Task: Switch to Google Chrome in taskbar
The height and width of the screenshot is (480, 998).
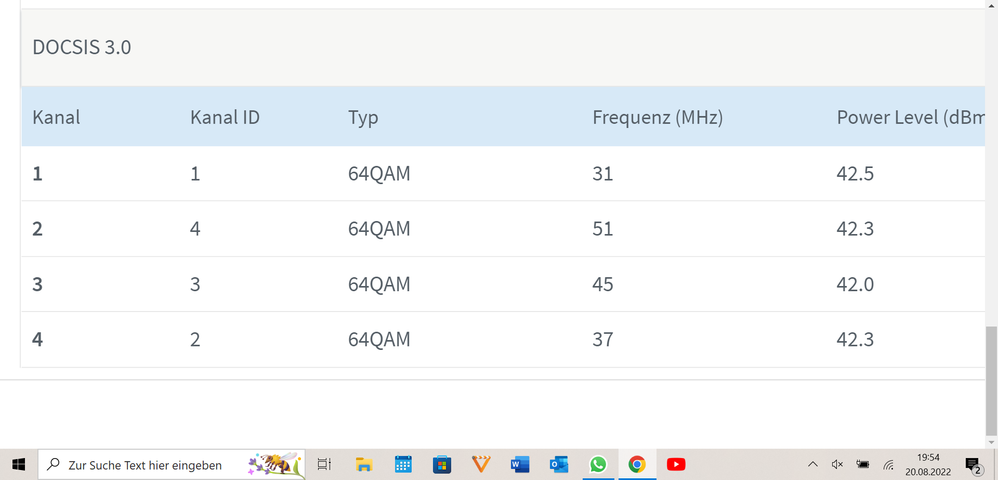Action: pyautogui.click(x=636, y=465)
